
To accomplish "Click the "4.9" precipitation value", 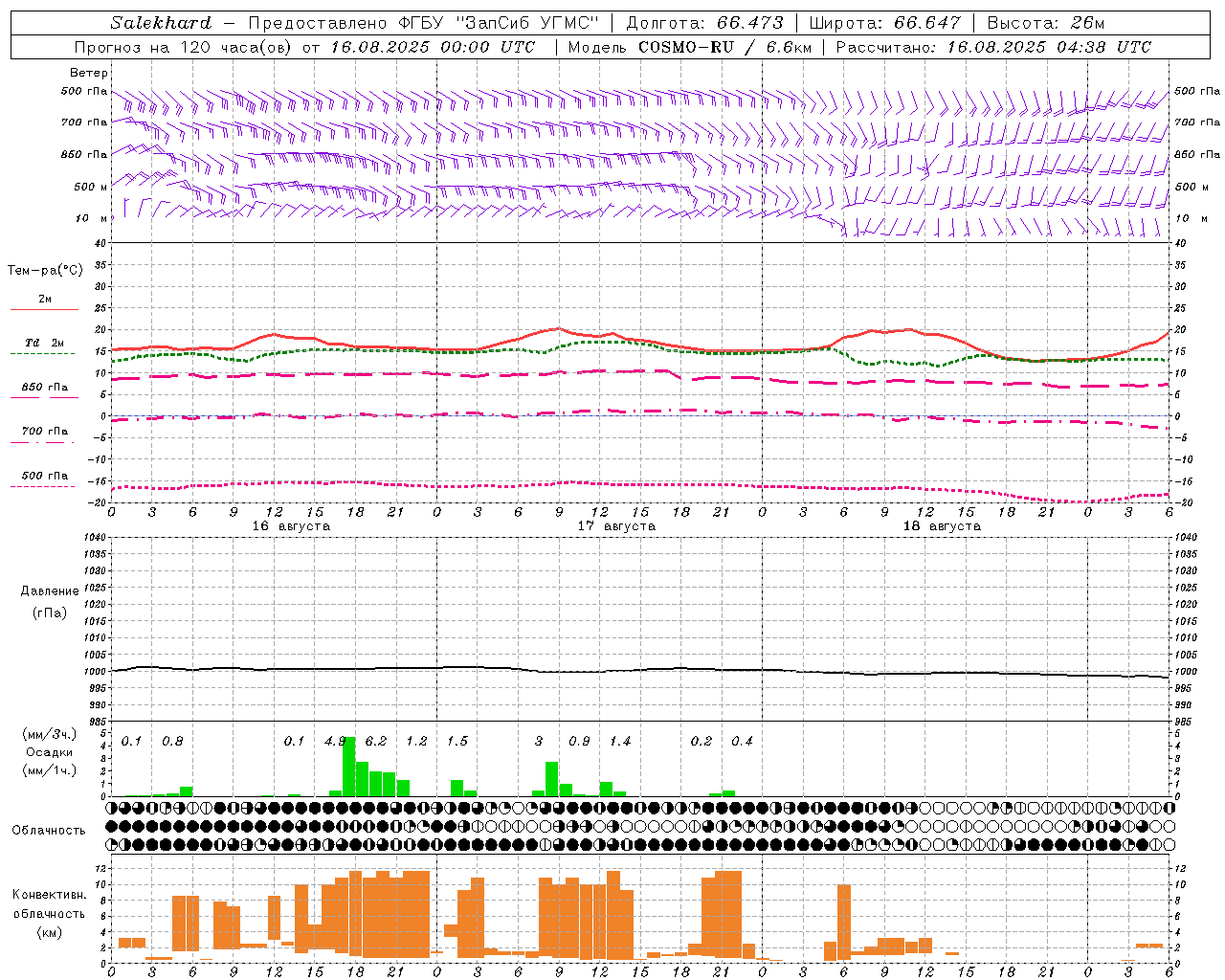I will click(x=335, y=741).
